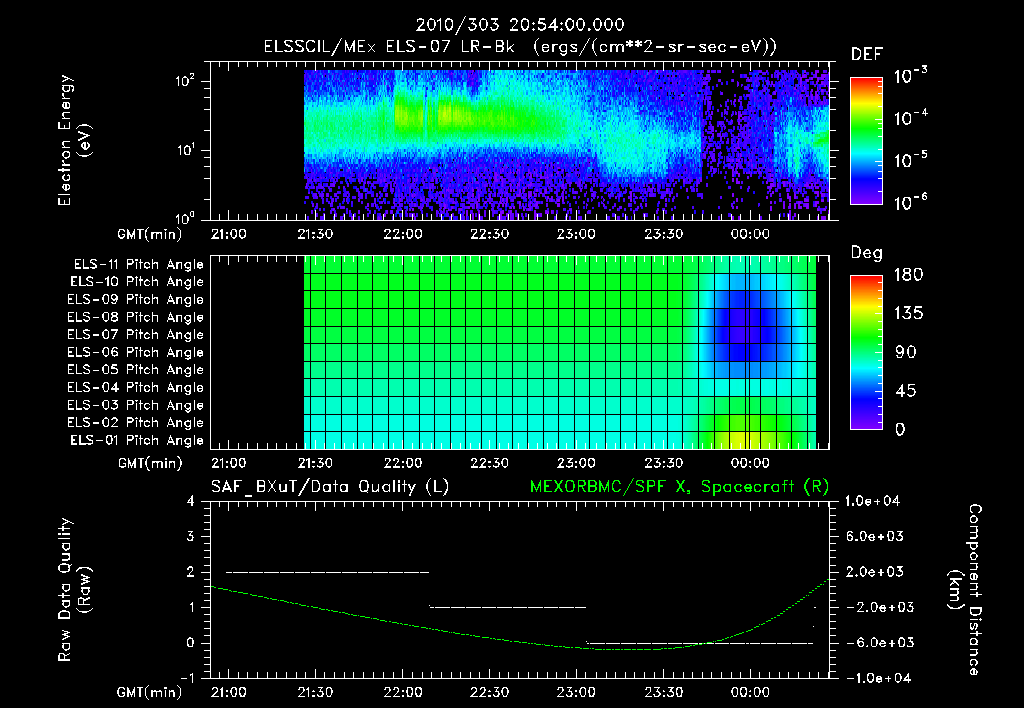Click the "Electron Energy (eV)" axis label
The height and width of the screenshot is (708, 1024).
(74, 140)
